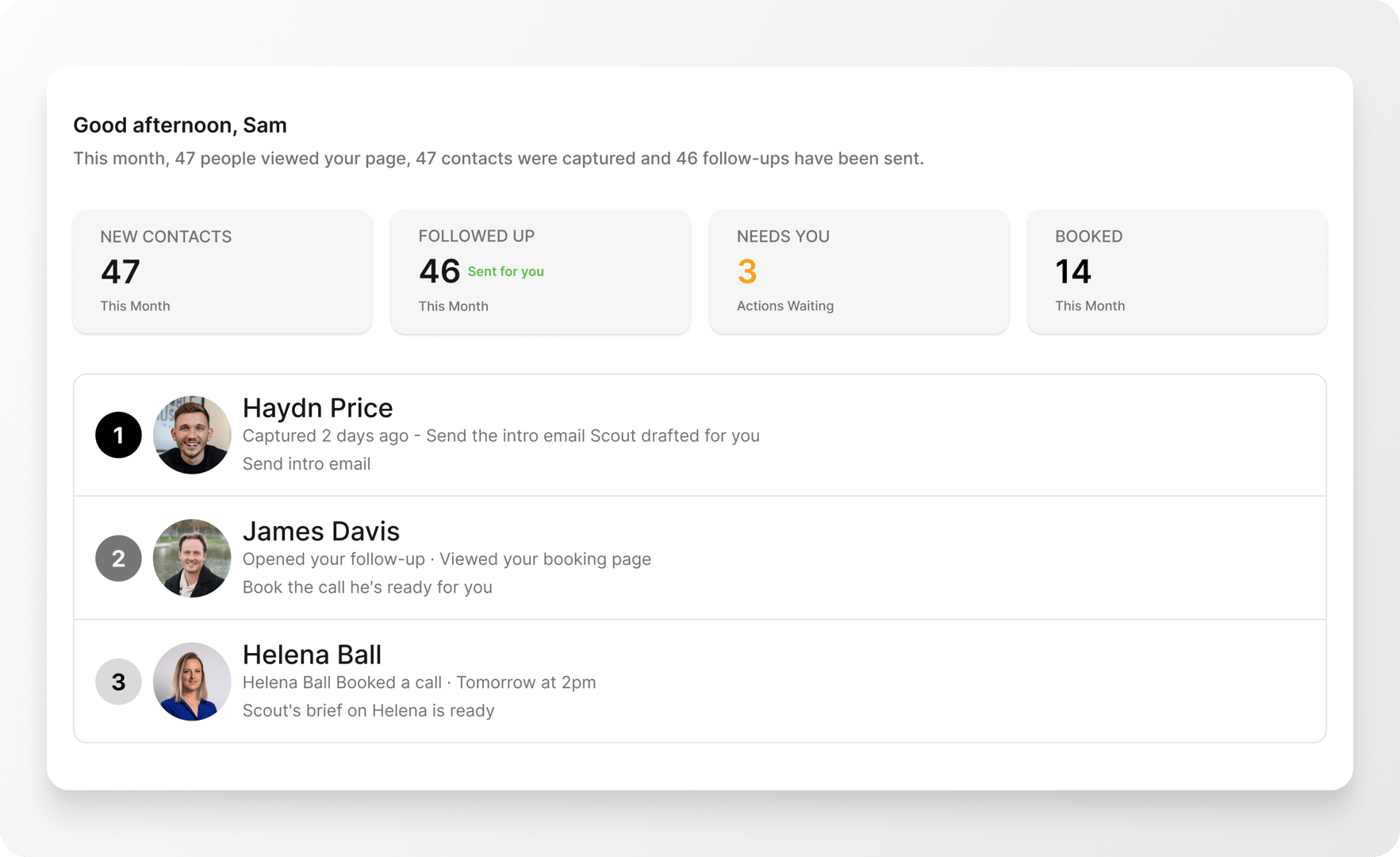This screenshot has height=857, width=1400.
Task: Click 'Book the call he's ready for you'
Action: coord(367,587)
